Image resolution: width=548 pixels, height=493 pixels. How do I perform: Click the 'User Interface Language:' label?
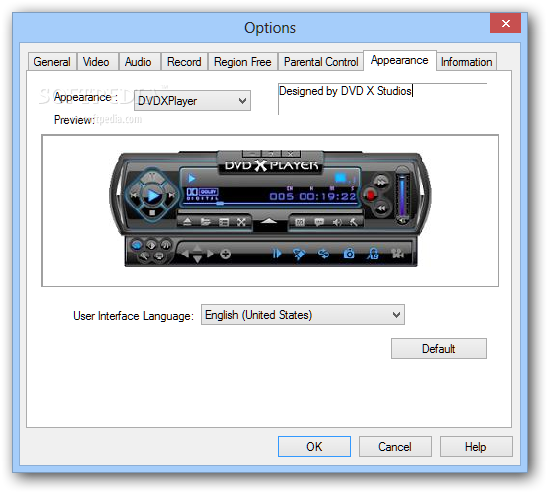click(x=133, y=316)
